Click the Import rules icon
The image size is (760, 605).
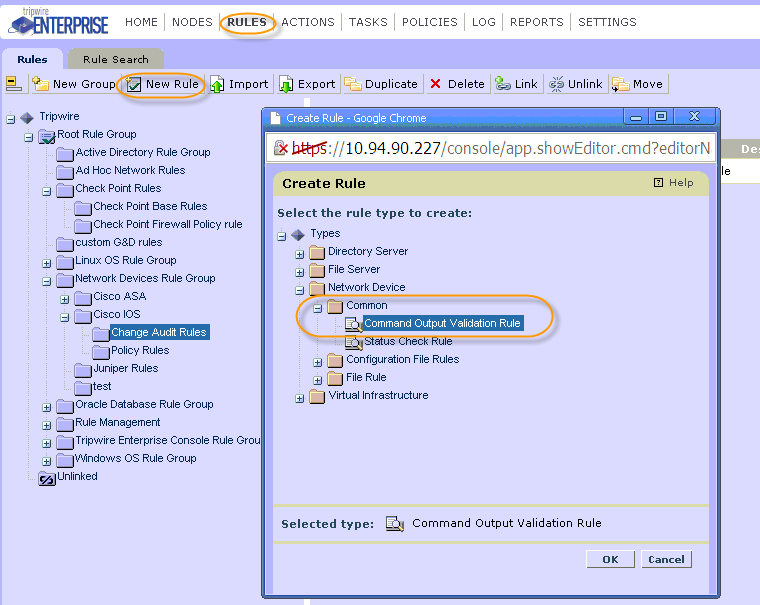(217, 85)
